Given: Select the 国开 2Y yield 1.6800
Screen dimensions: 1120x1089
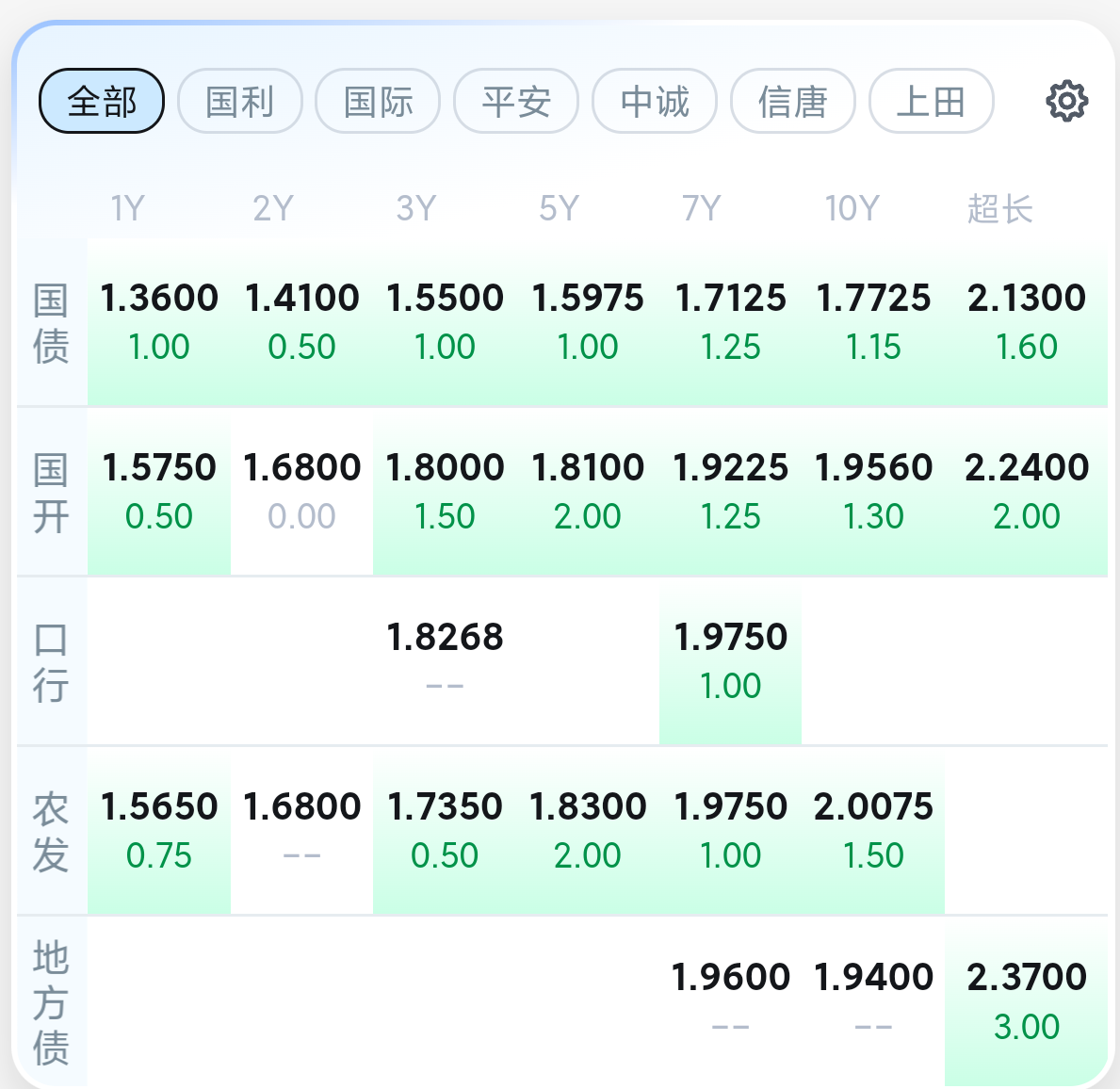Looking at the screenshot, I should [302, 468].
